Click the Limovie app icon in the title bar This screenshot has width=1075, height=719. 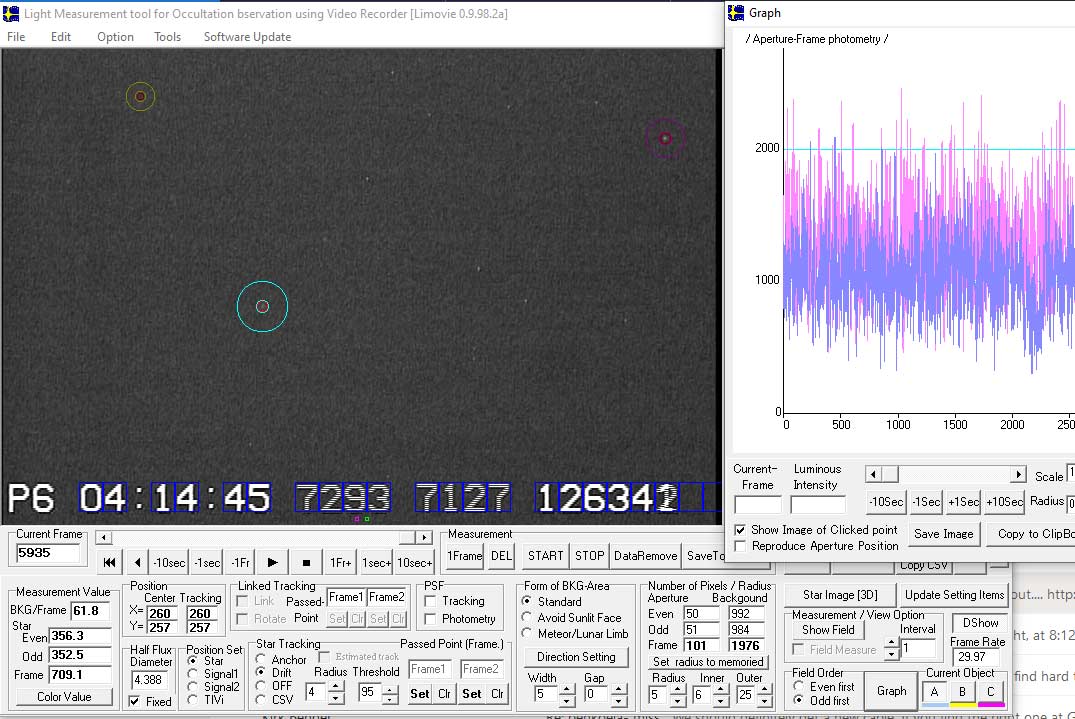(x=11, y=14)
